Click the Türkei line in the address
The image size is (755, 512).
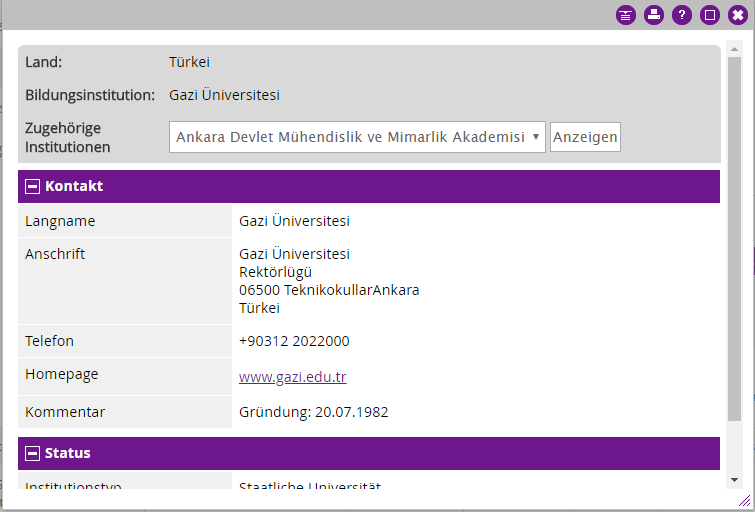259,308
